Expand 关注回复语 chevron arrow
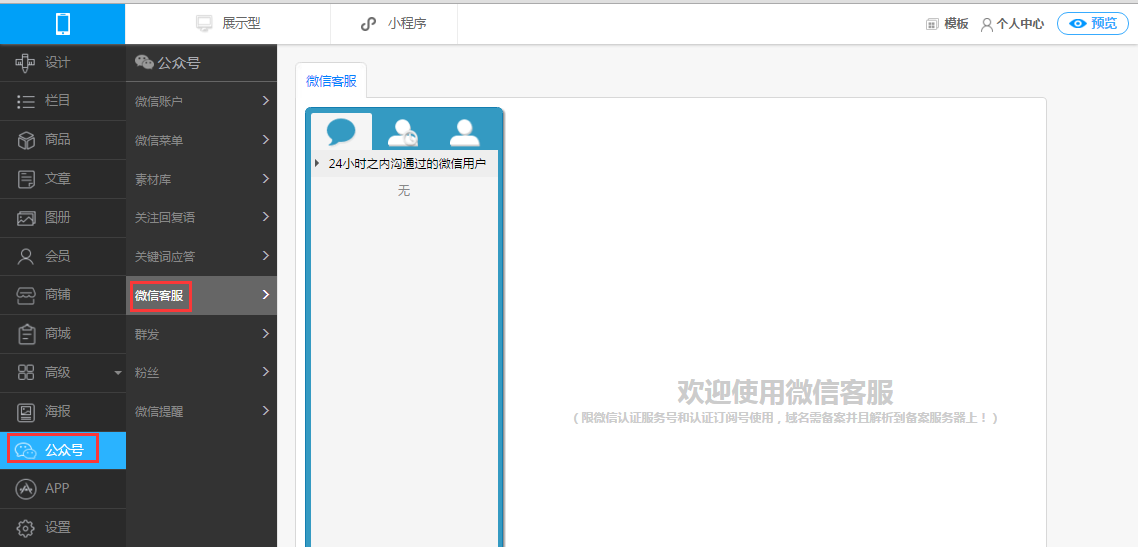This screenshot has height=547, width=1138. pyautogui.click(x=266, y=217)
